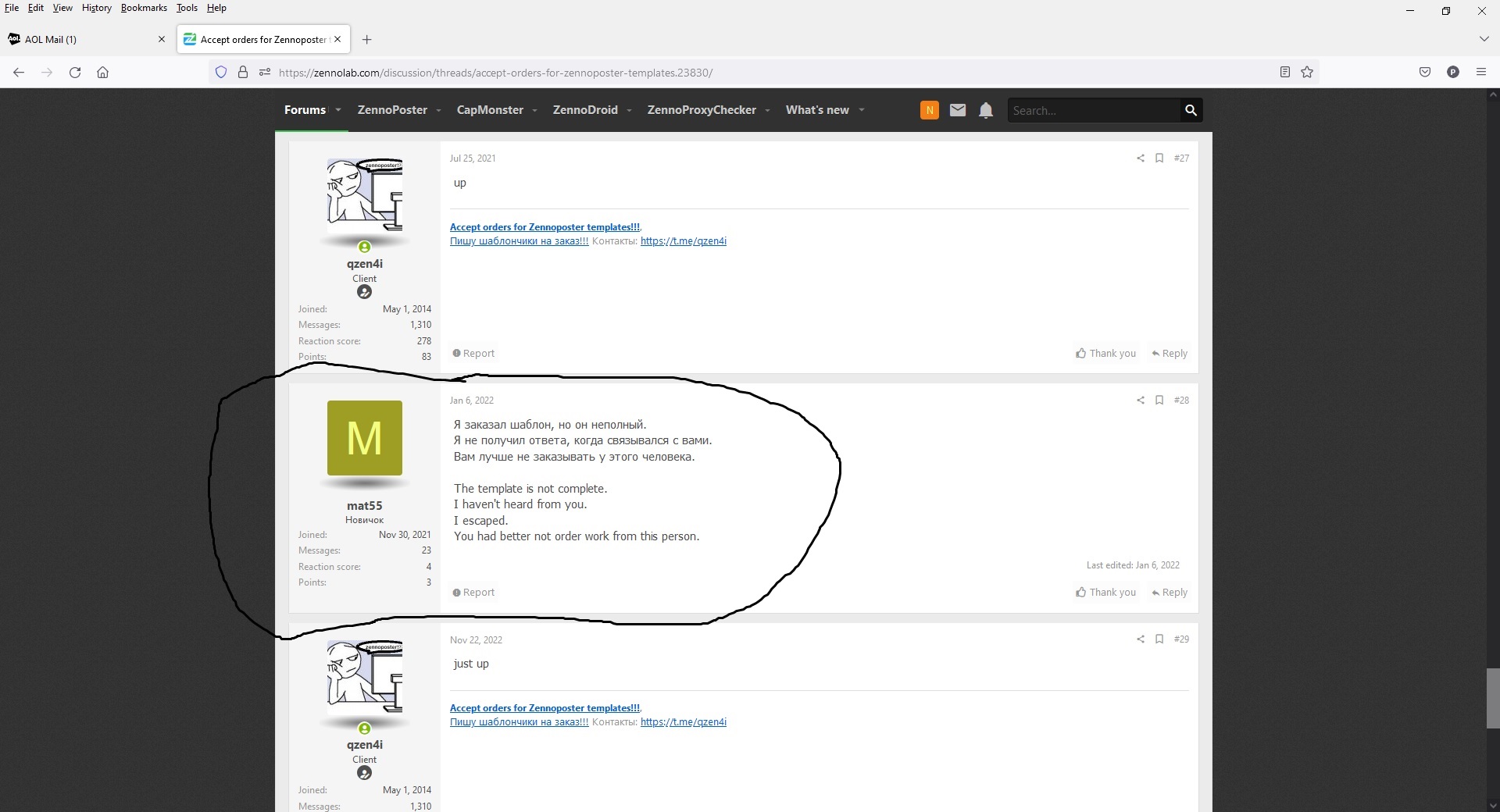This screenshot has width=1500, height=812.
Task: Open the browser home page
Action: (x=102, y=73)
